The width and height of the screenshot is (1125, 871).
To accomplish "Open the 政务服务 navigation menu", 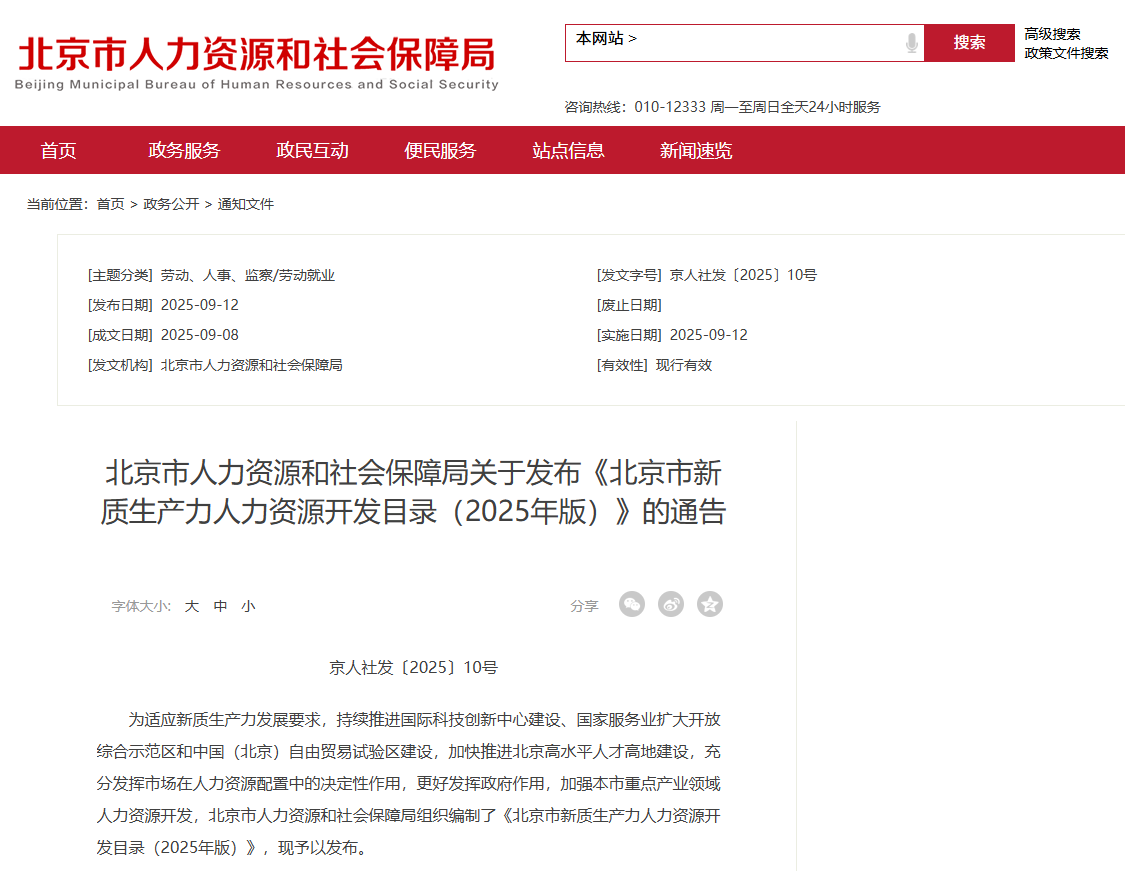I will [184, 151].
